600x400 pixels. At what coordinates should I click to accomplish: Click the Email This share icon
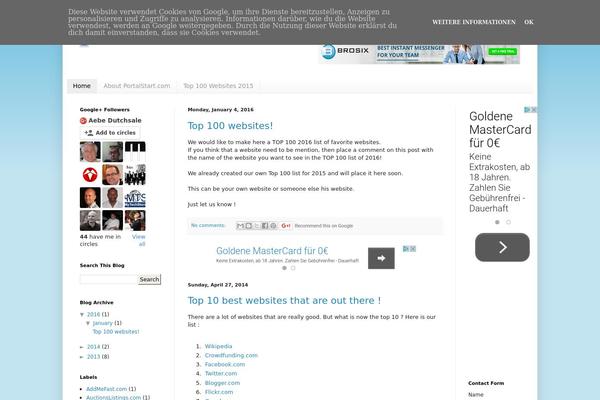coord(240,226)
